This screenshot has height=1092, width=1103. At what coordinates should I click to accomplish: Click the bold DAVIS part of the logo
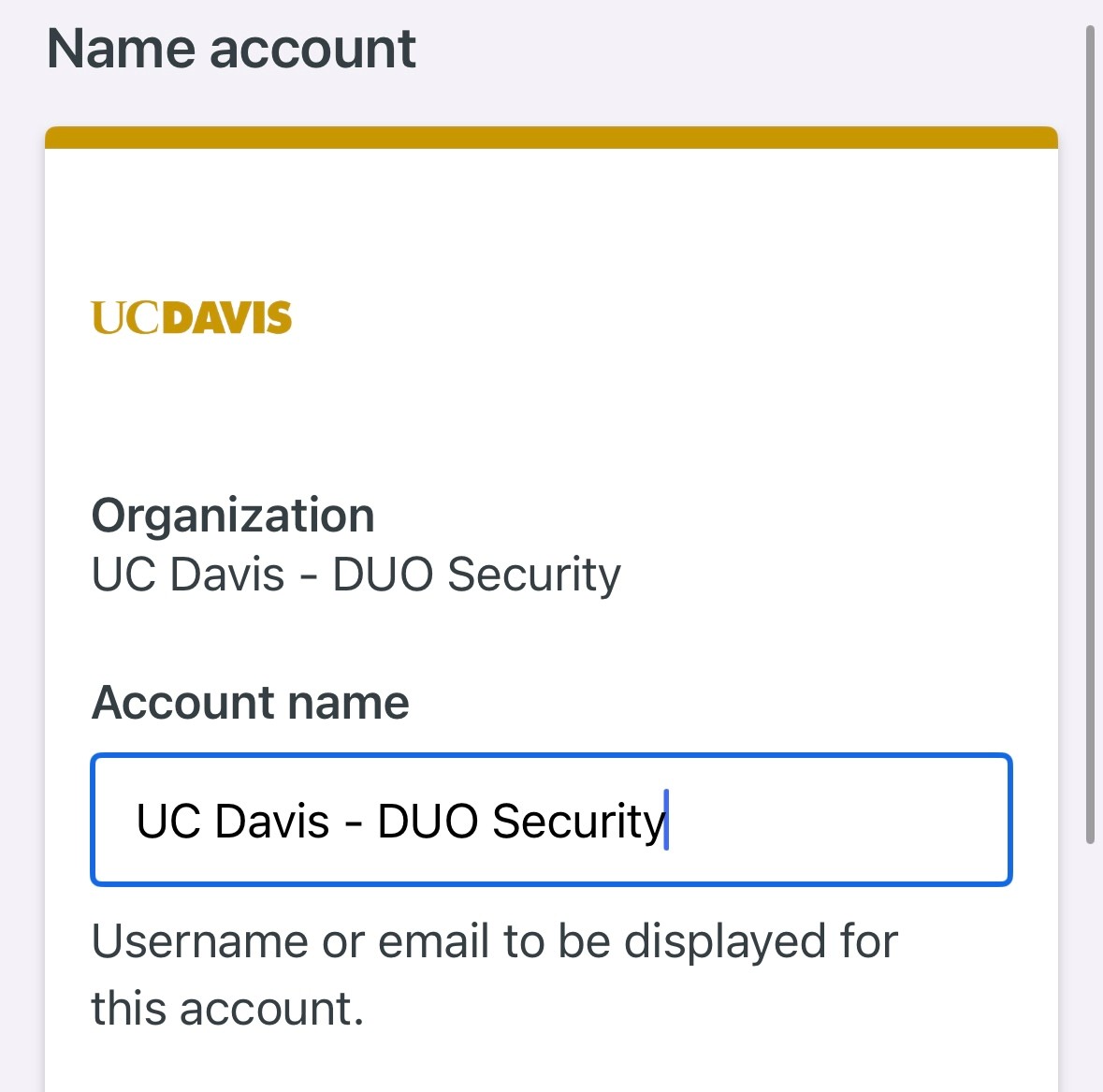pyautogui.click(x=227, y=318)
